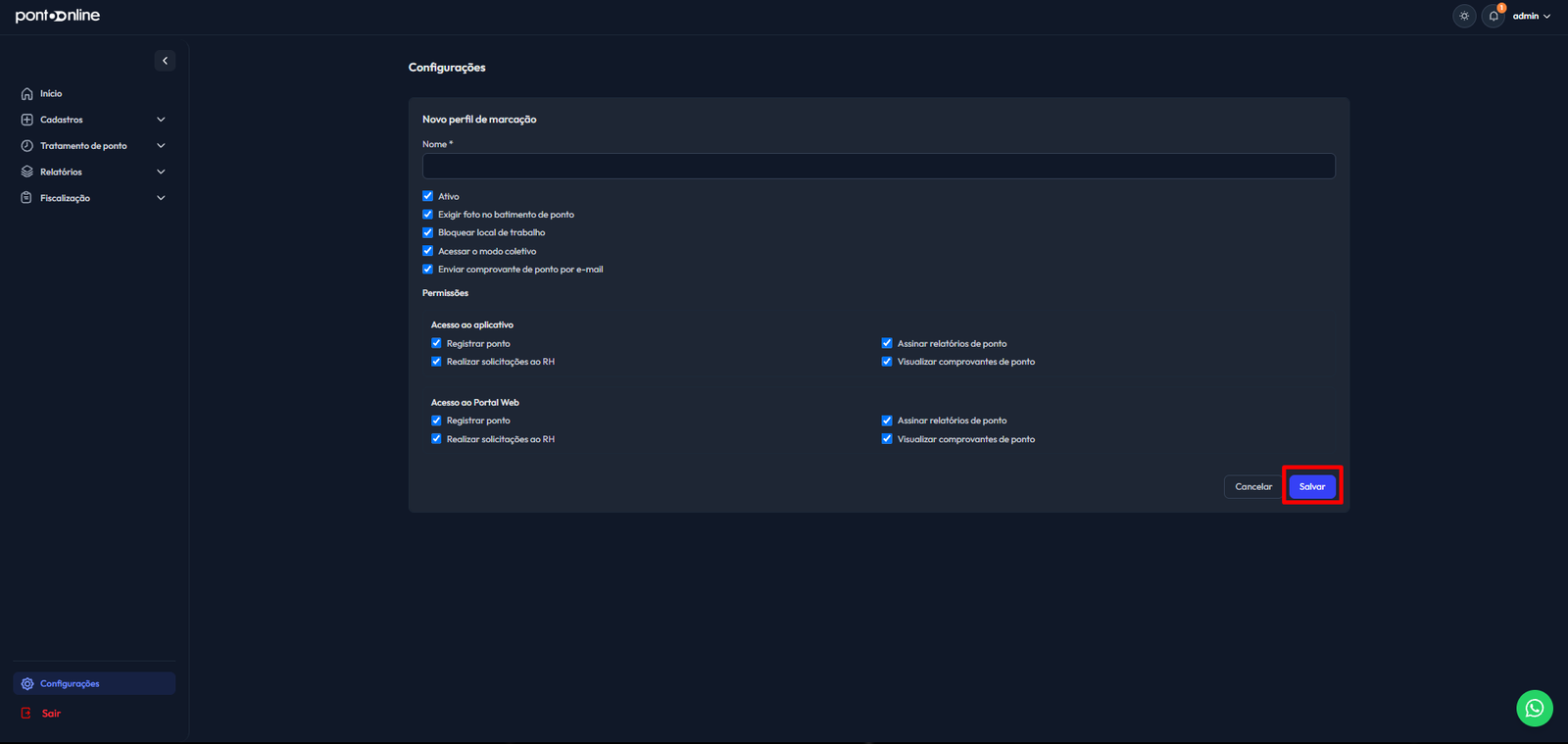Viewport: 1568px width, 744px height.
Task: Toggle Visualizar comprovantes de ponto under Acesso ao aplicativo
Action: pyautogui.click(x=887, y=362)
